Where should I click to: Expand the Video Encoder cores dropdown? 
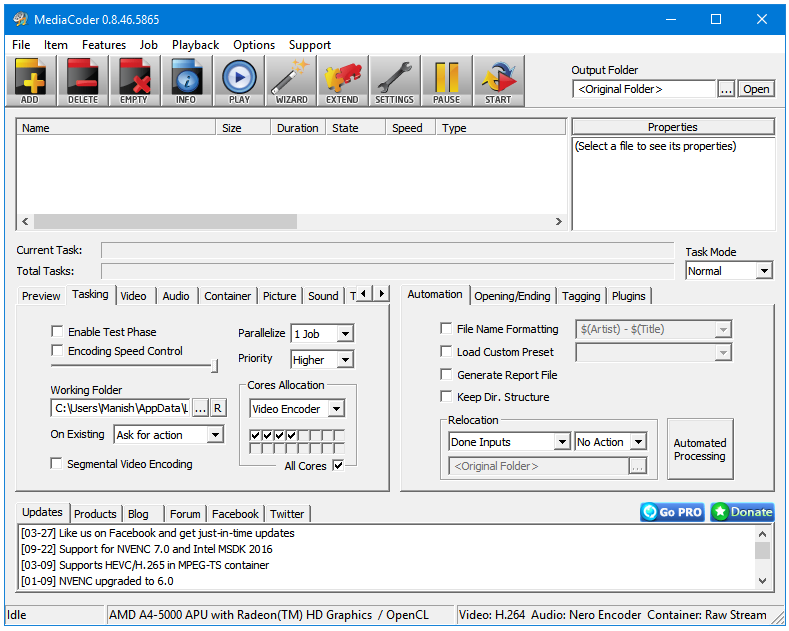(336, 409)
